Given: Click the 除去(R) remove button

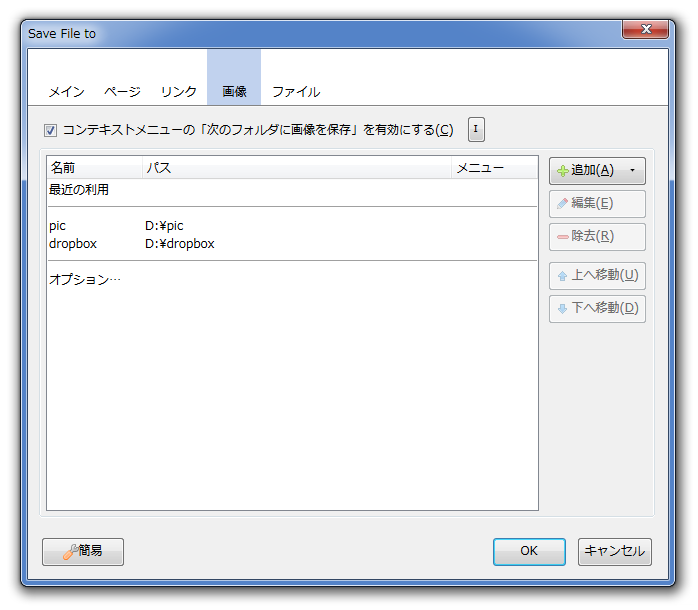Looking at the screenshot, I should click(597, 236).
